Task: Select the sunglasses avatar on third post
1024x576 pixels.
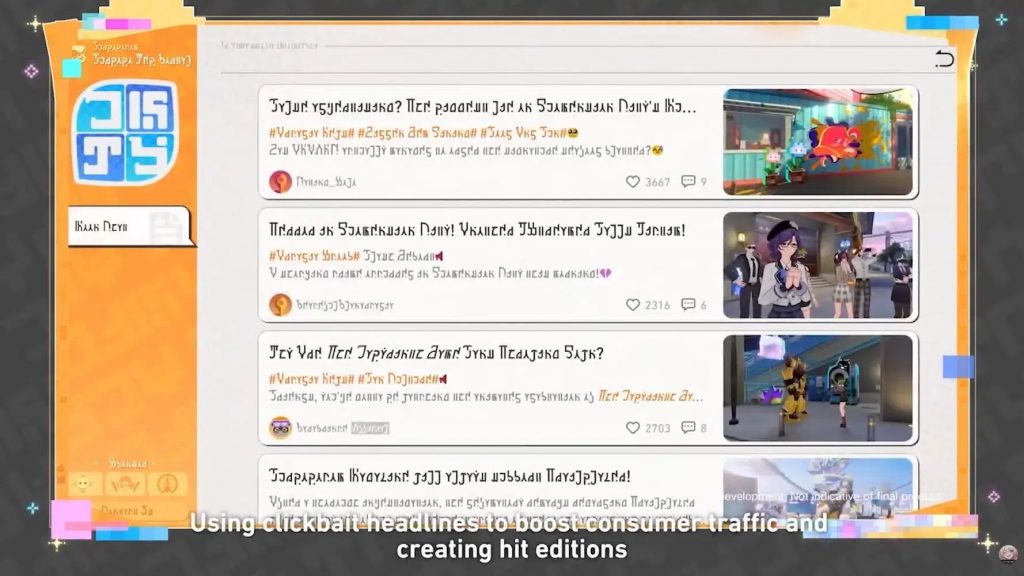Action: click(x=280, y=428)
